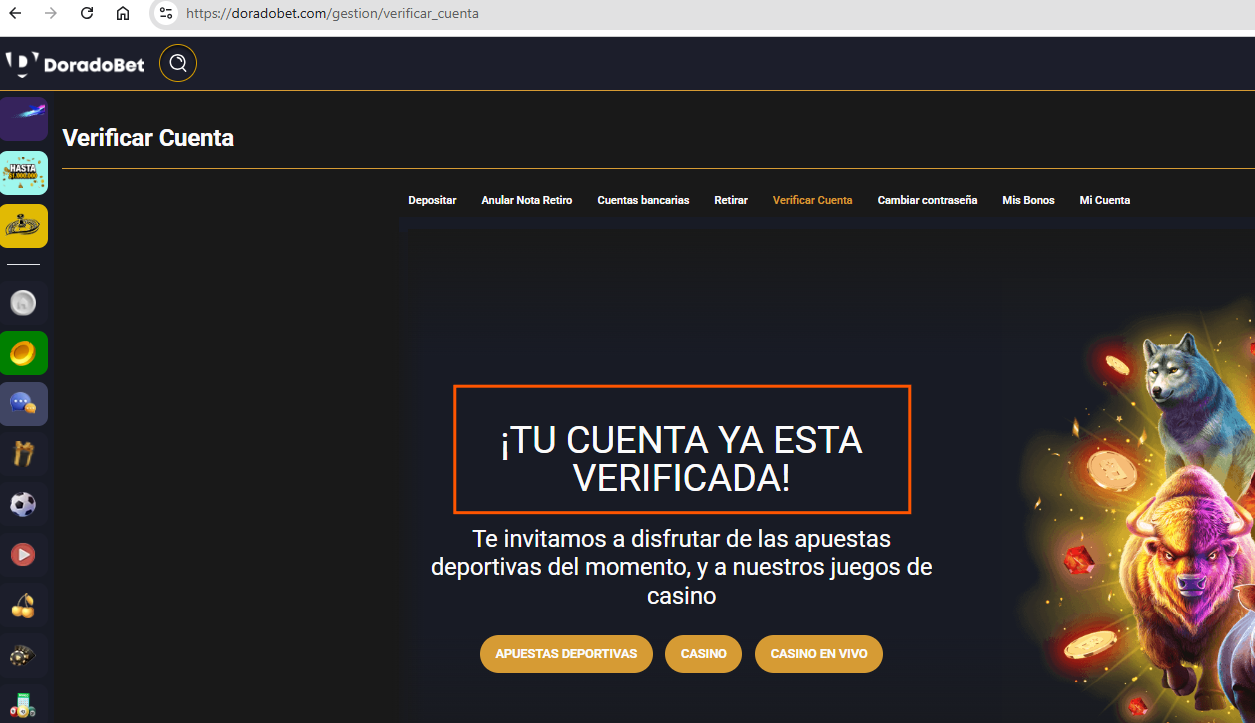Open the 'HASTA' promo sidebar icon

pos(23,173)
